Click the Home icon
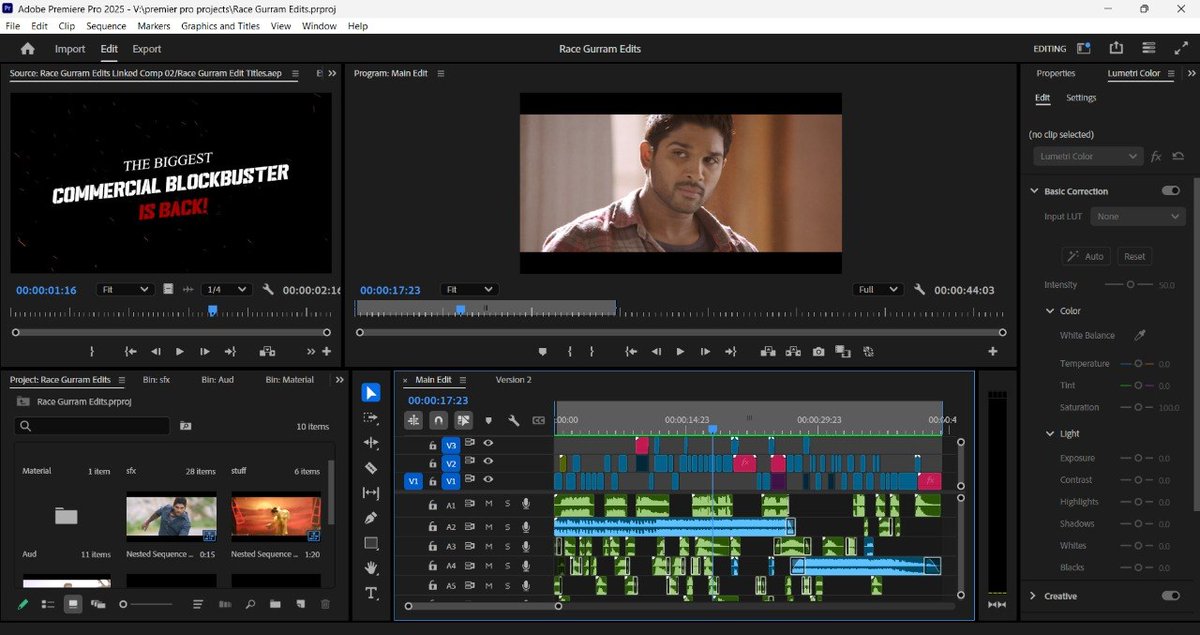This screenshot has width=1200, height=635. (x=27, y=48)
